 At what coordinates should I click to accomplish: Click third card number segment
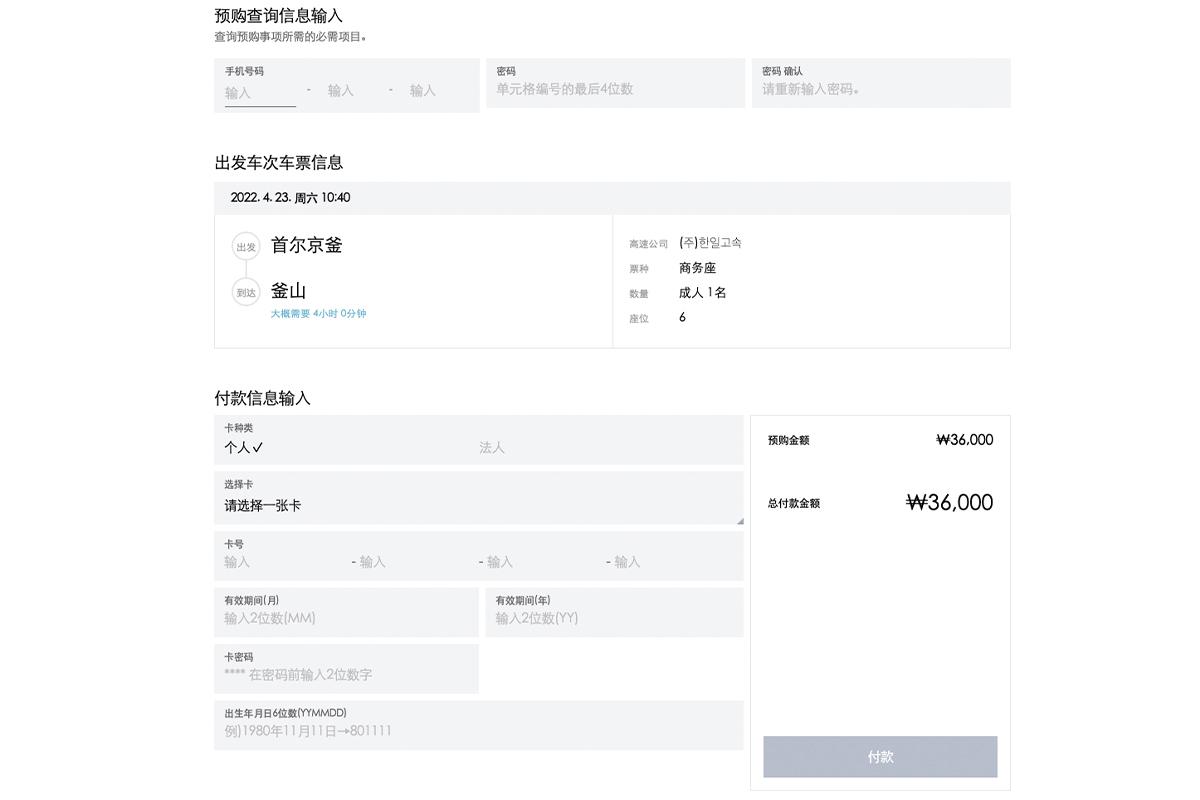(537, 562)
